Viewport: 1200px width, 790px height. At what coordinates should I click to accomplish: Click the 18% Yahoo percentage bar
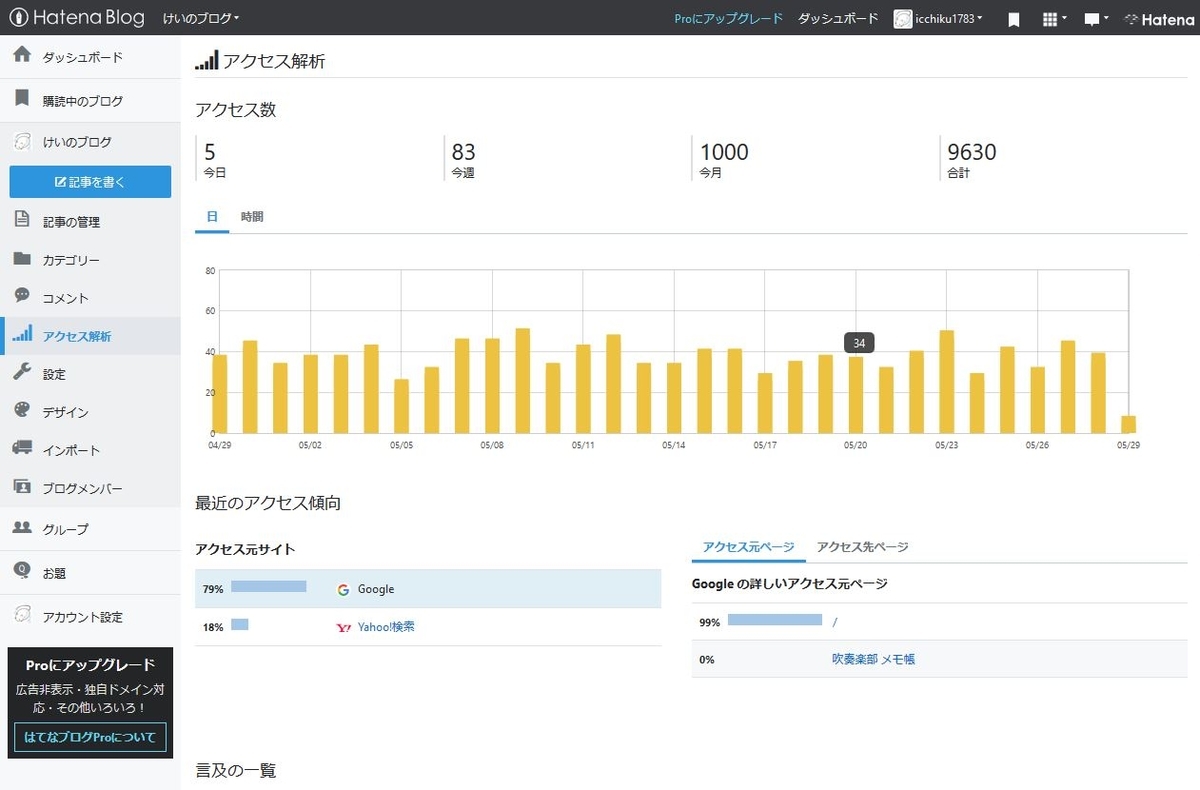coord(240,624)
